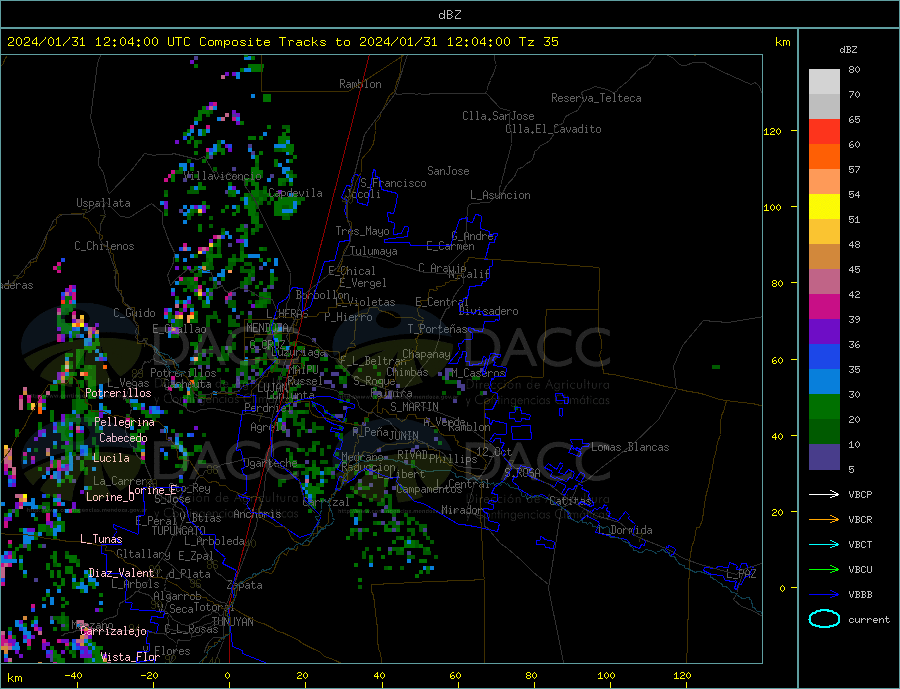Screen dimensions: 900x689
Task: Click the Ugarteche label
Action: point(270,463)
